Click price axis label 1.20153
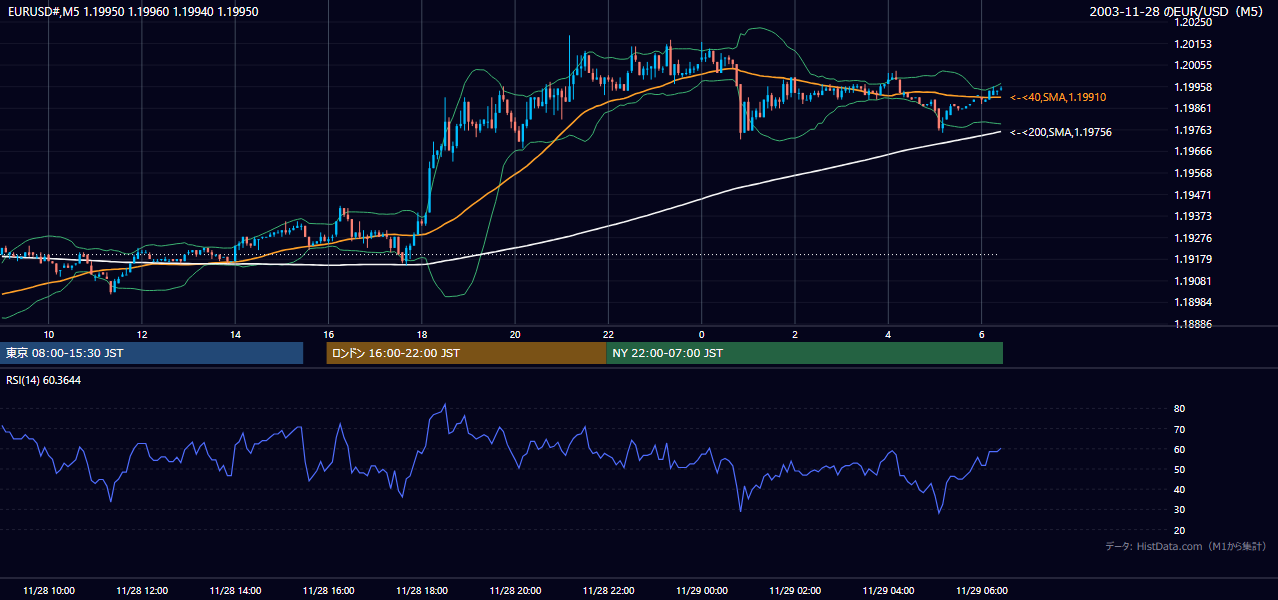This screenshot has height=600, width=1278. point(1193,44)
